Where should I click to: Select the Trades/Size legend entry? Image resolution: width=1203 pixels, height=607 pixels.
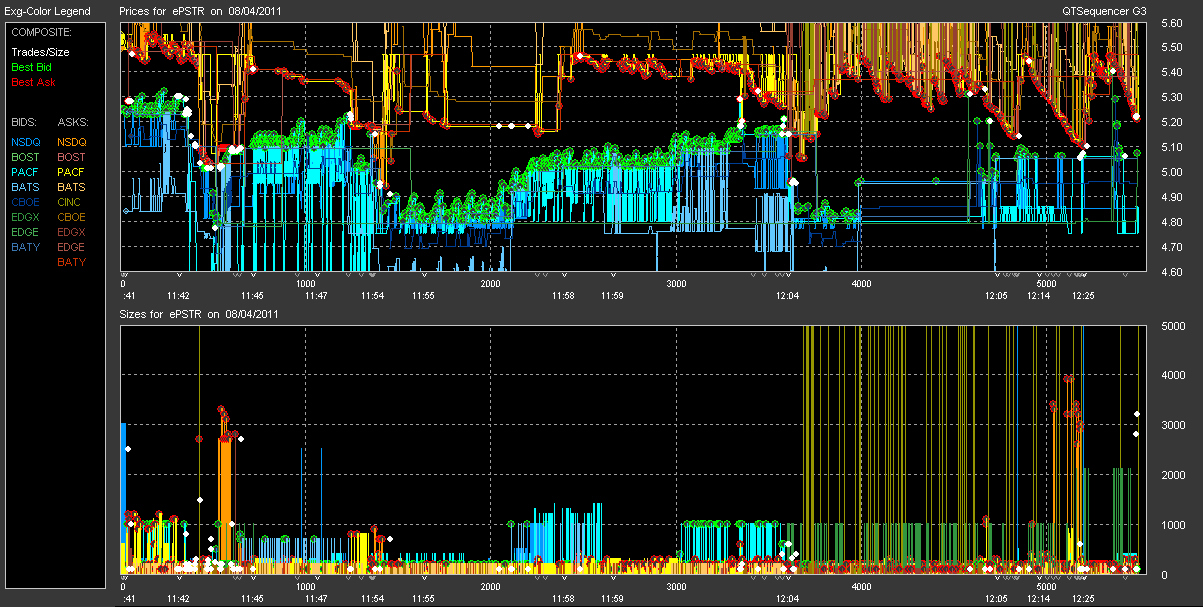(x=41, y=52)
